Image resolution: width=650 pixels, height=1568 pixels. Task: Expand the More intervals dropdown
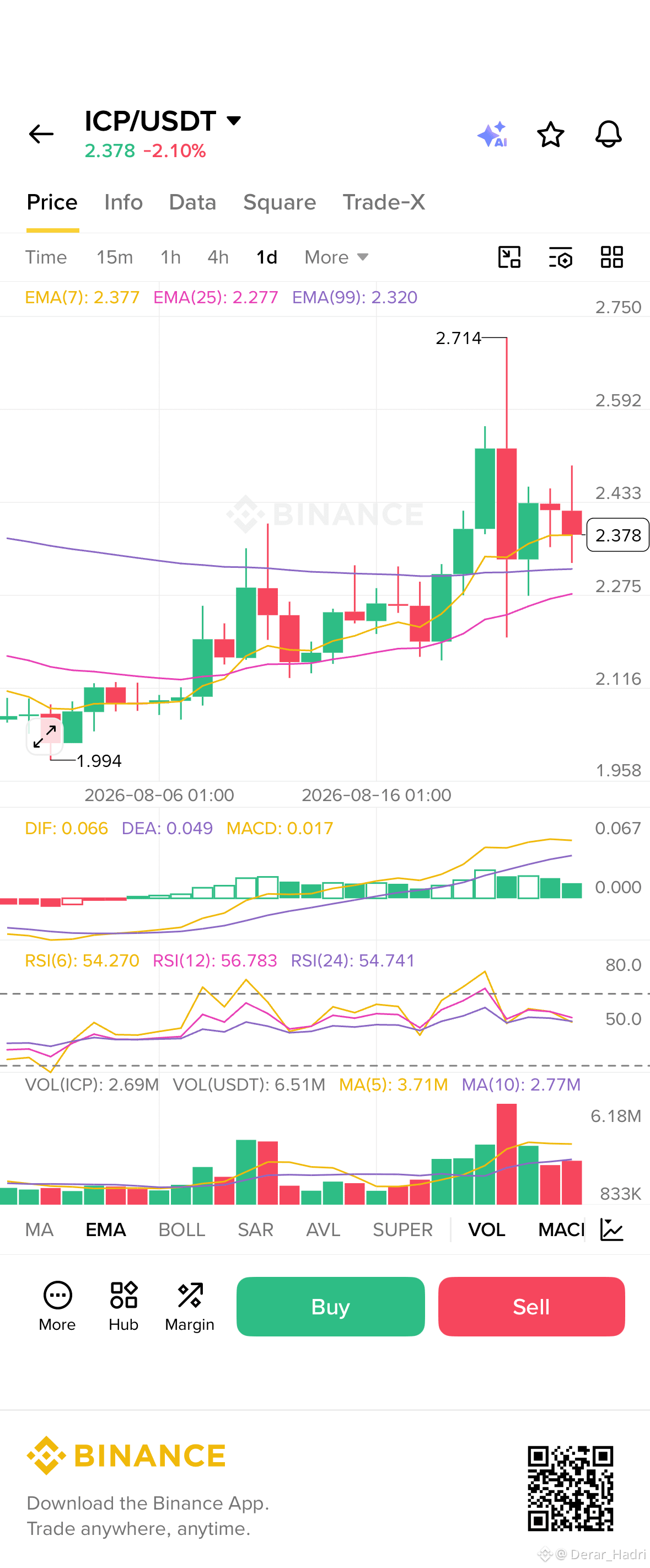coord(336,257)
